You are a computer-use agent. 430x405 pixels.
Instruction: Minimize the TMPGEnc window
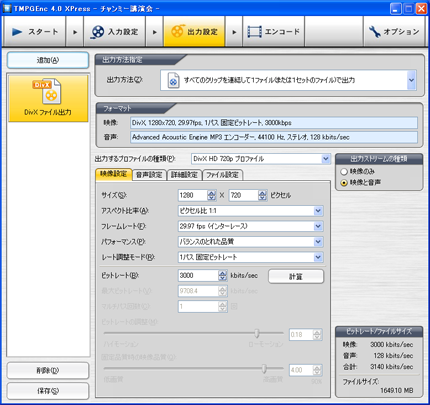[x=396, y=8]
